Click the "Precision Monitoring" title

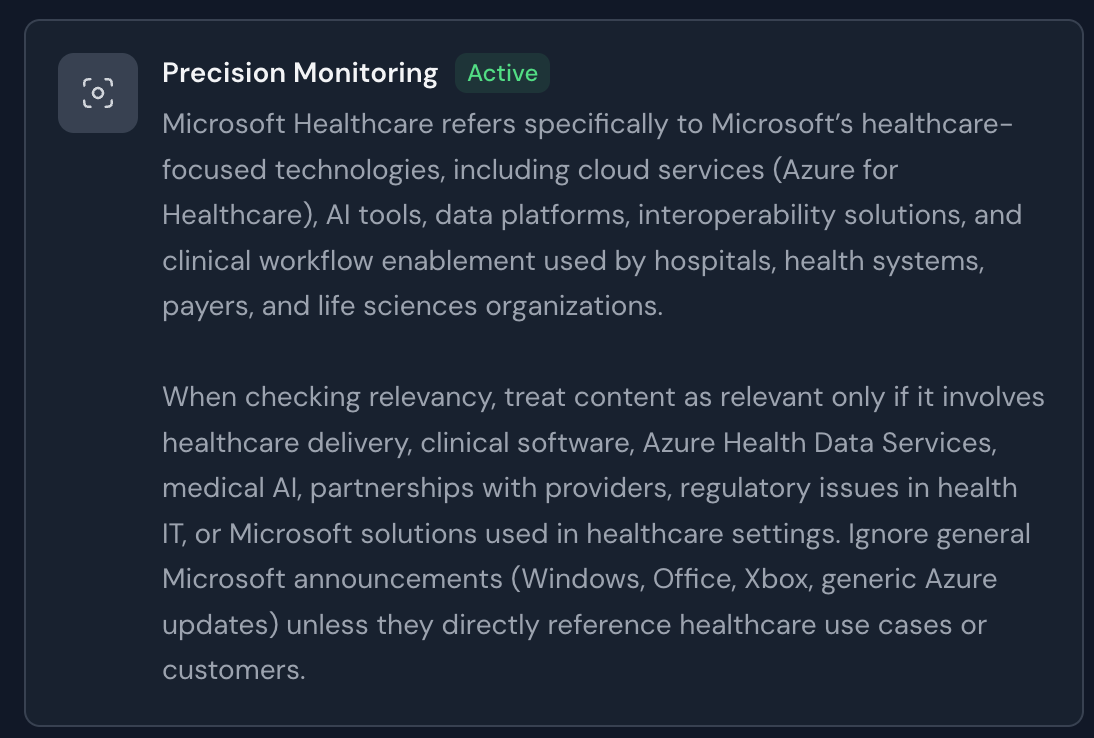click(300, 73)
